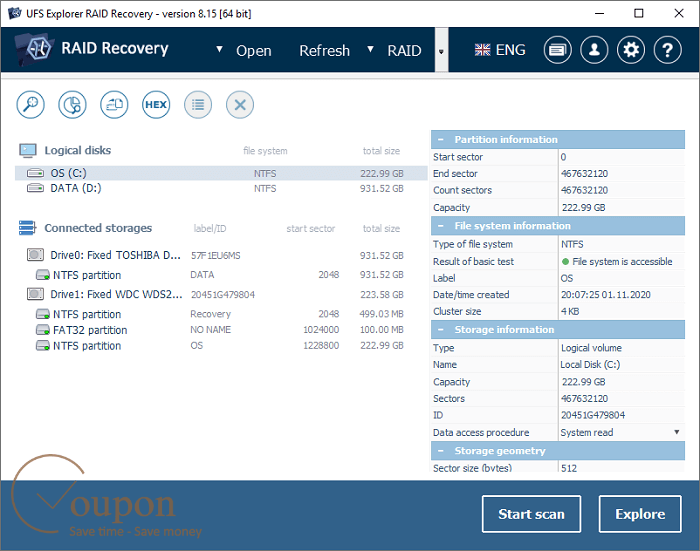Image resolution: width=700 pixels, height=551 pixels.
Task: Click the Date/time created value 20:07:25 01.11.2020
Action: click(x=606, y=295)
